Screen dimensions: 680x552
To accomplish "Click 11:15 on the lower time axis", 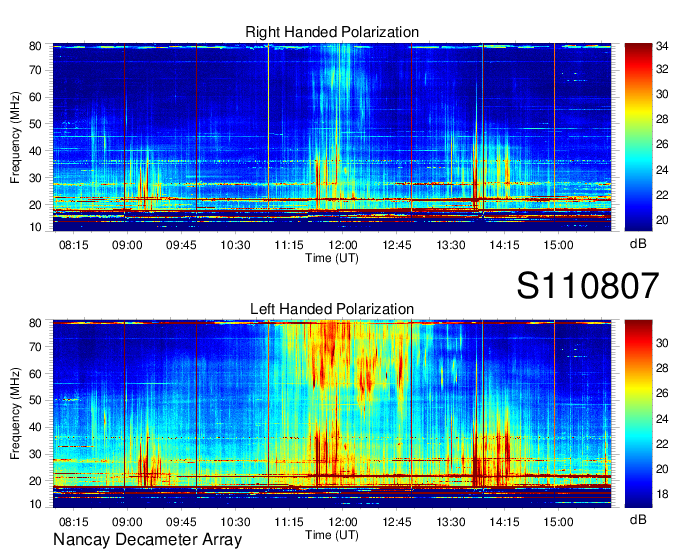I will tap(289, 522).
